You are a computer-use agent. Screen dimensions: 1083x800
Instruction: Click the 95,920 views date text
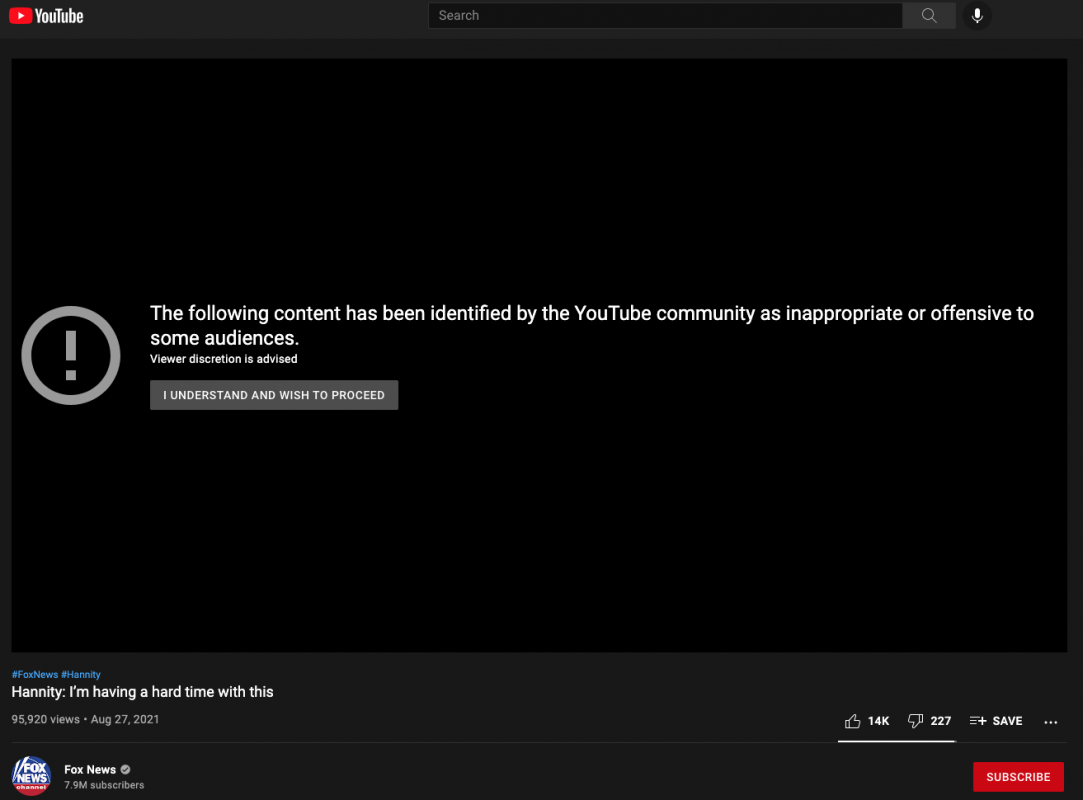pos(85,719)
